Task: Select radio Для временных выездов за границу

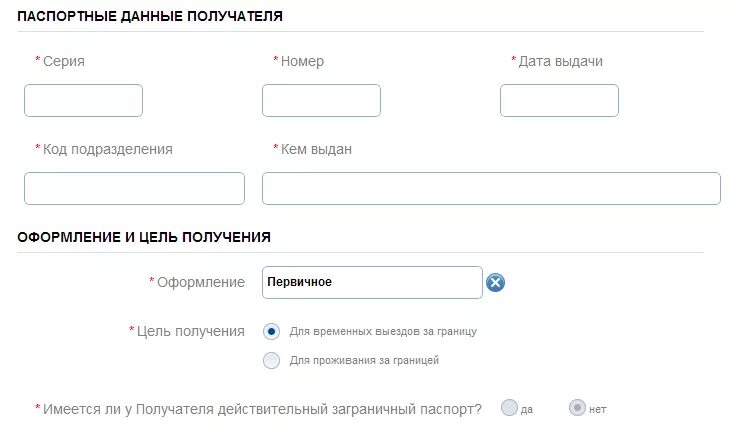Action: [271, 332]
